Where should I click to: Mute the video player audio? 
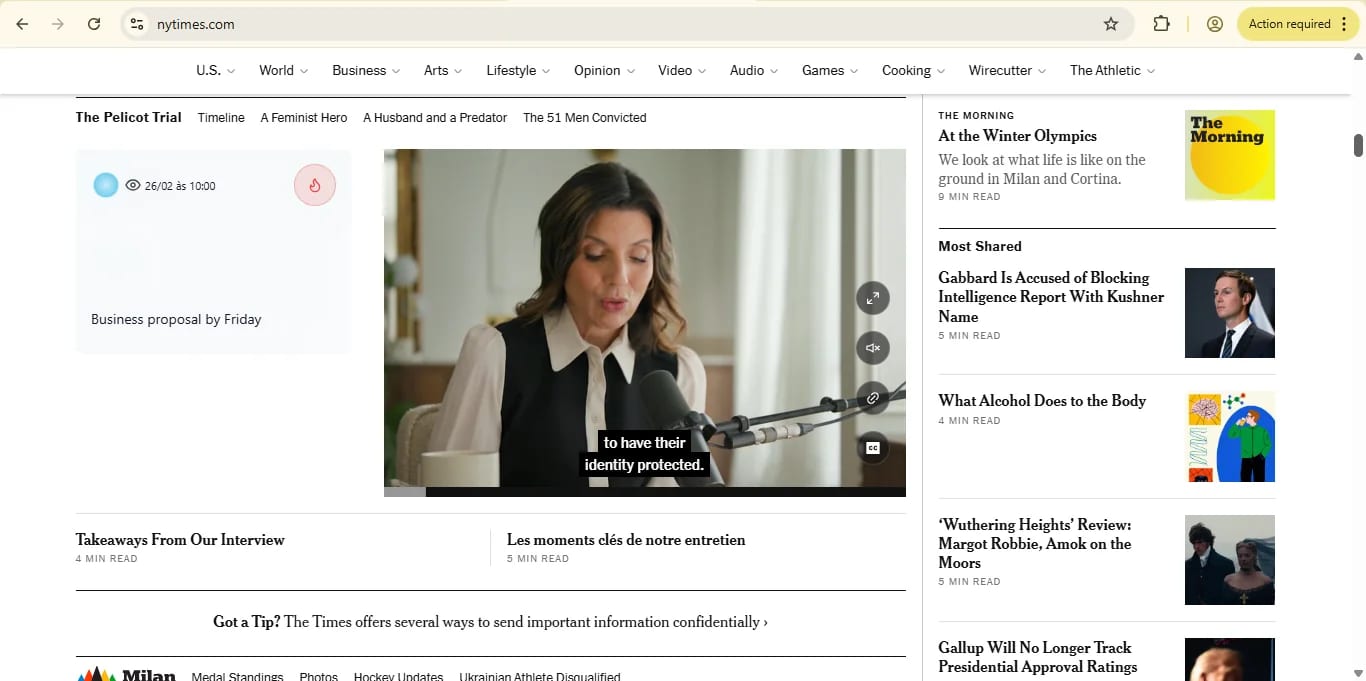click(x=872, y=348)
